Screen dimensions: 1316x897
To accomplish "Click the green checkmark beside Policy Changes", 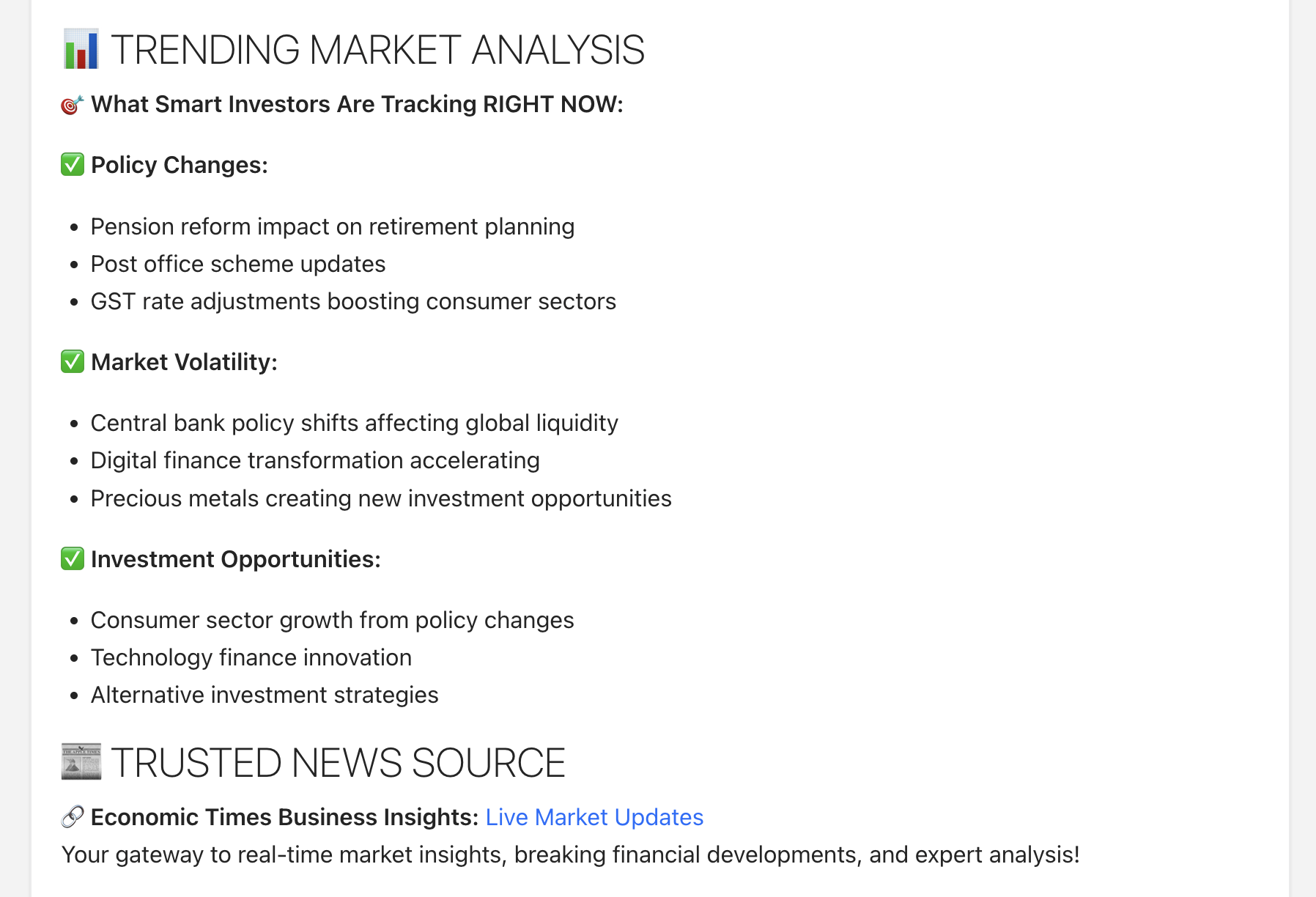I will pyautogui.click(x=73, y=165).
